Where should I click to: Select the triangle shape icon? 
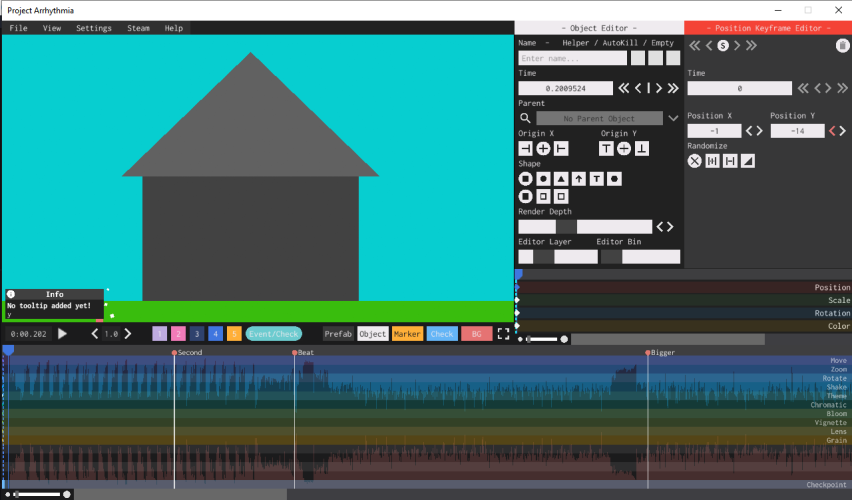tap(561, 179)
